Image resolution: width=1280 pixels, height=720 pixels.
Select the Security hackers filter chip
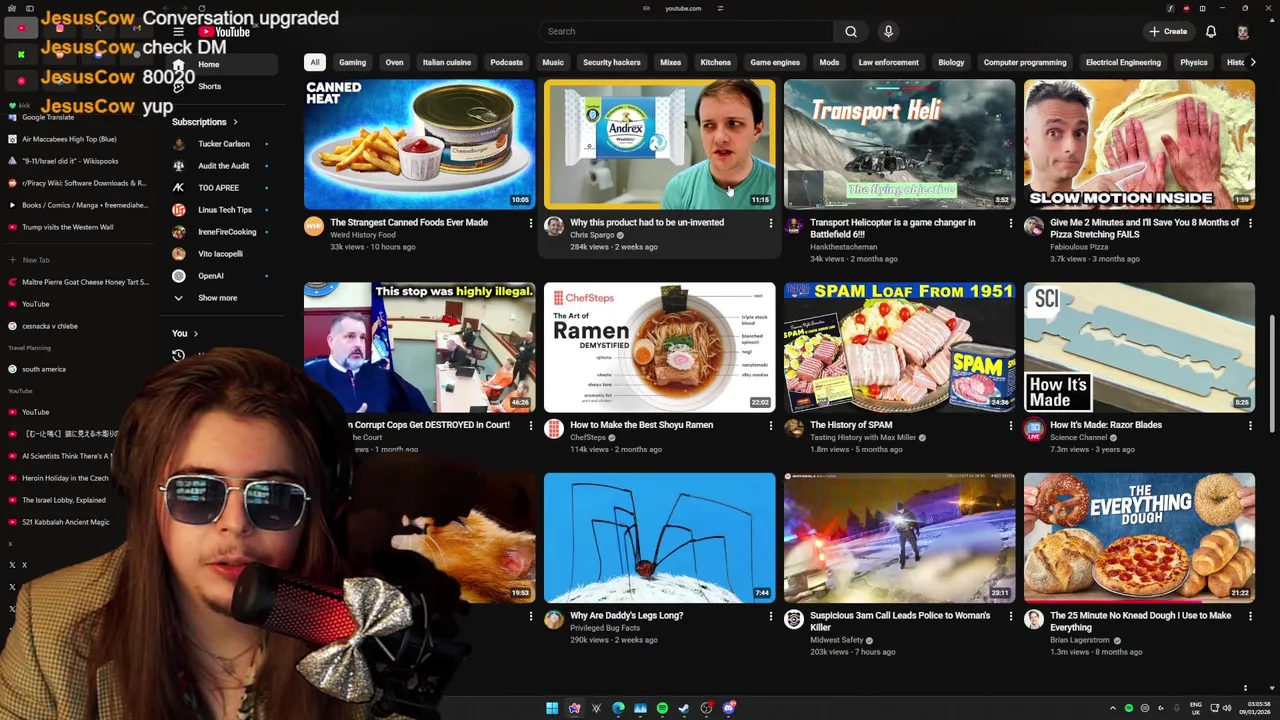[x=612, y=62]
